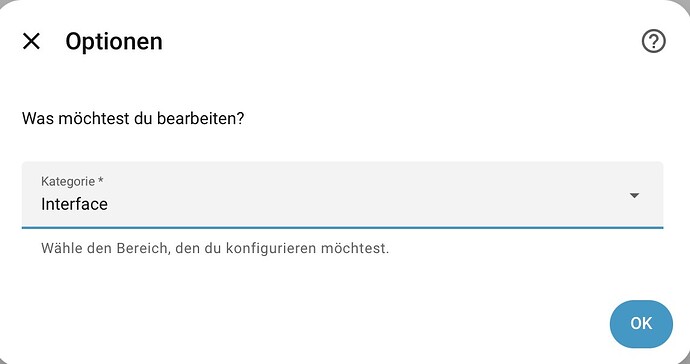The height and width of the screenshot is (364, 690).
Task: Click the help icon beside the Optionen header
Action: coord(653,41)
